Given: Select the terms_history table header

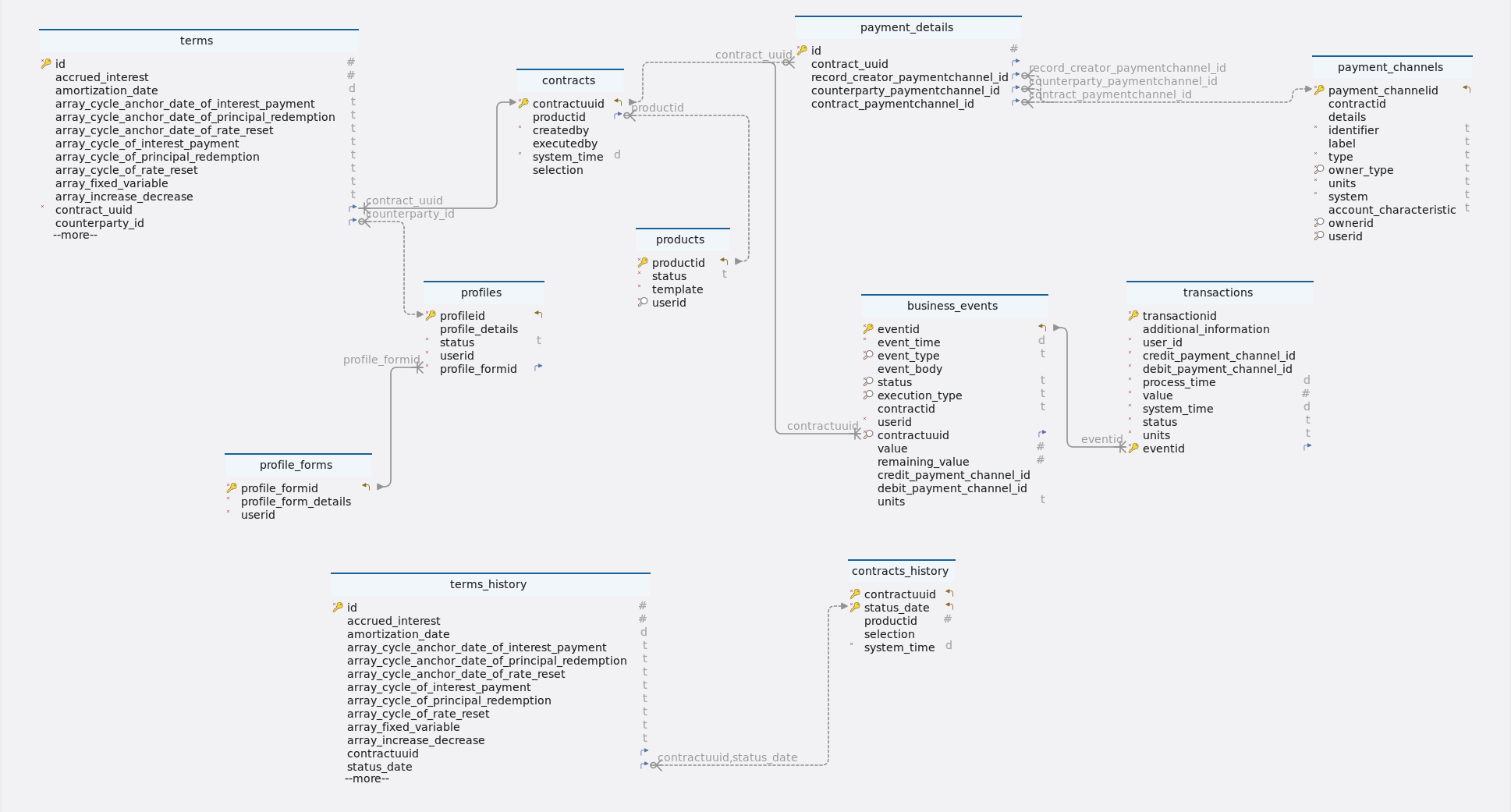Looking at the screenshot, I should point(490,585).
